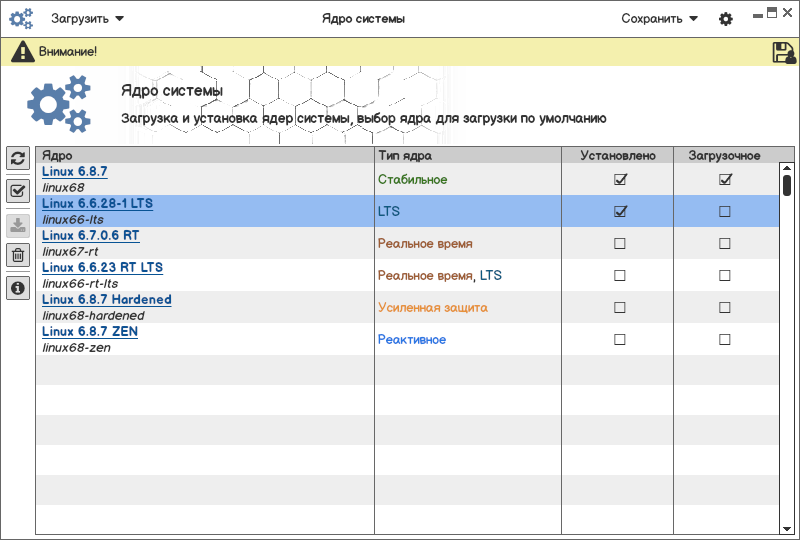Click scrollbar down arrow in kernel list
This screenshot has width=800, height=540.
click(x=786, y=527)
